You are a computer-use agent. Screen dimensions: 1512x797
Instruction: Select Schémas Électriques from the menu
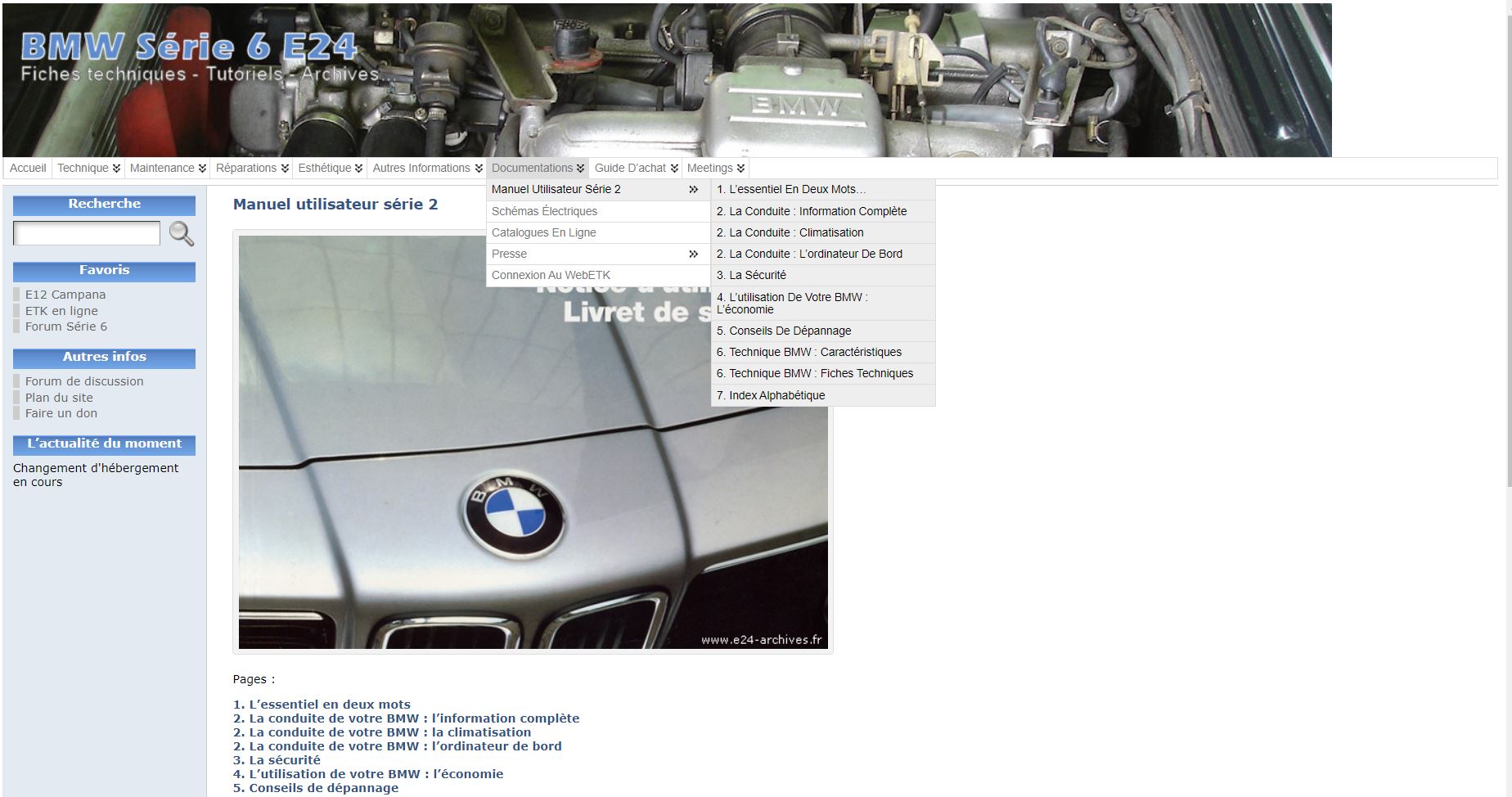[544, 211]
